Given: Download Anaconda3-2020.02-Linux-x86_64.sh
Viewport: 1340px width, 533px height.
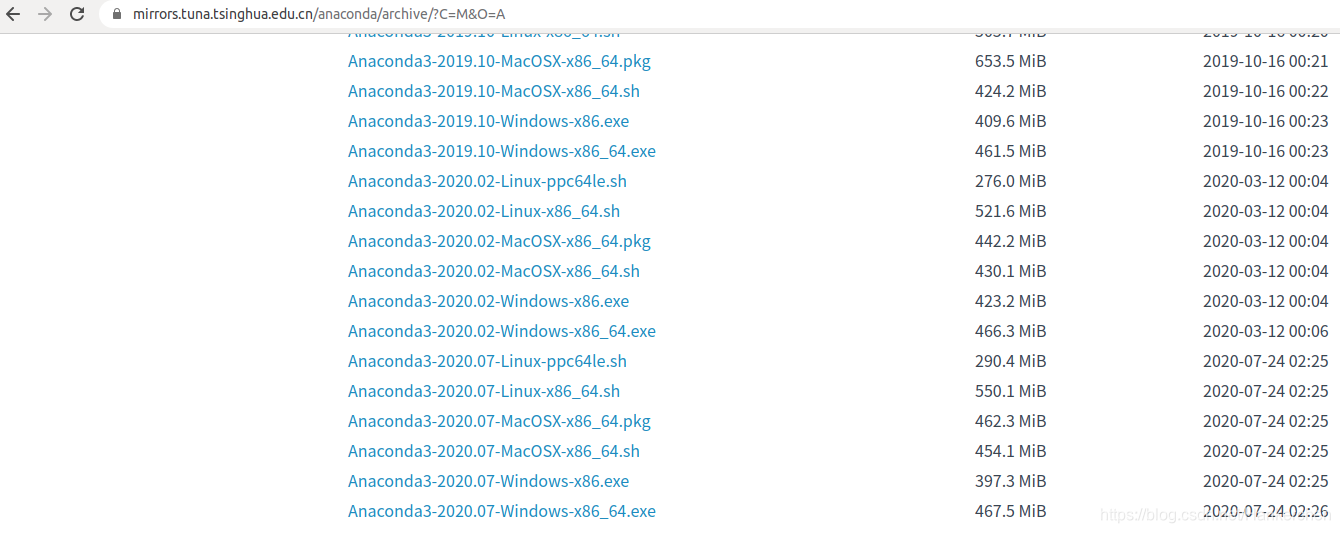Looking at the screenshot, I should pyautogui.click(x=484, y=211).
